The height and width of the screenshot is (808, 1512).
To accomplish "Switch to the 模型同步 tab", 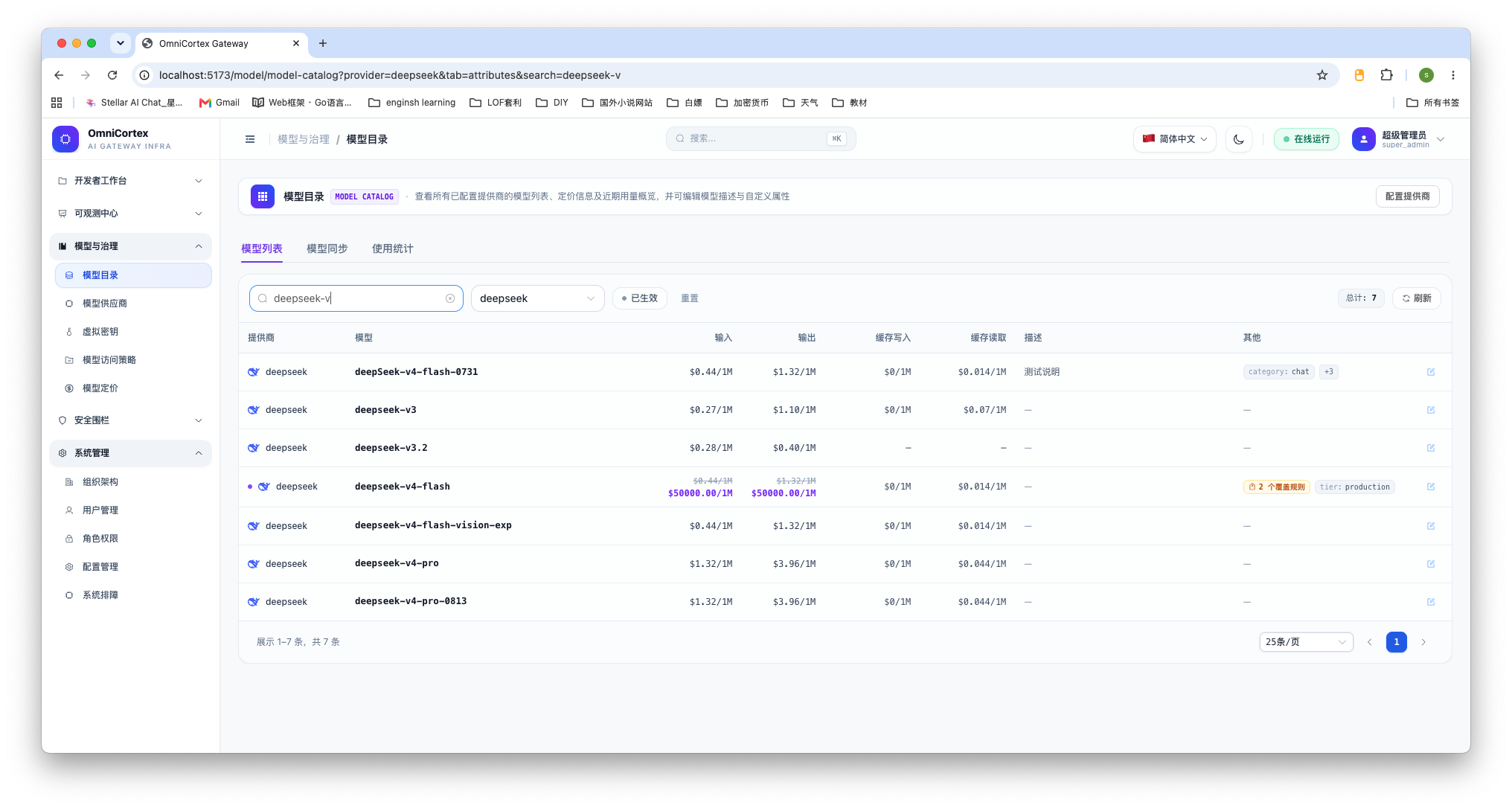I will pyautogui.click(x=327, y=249).
